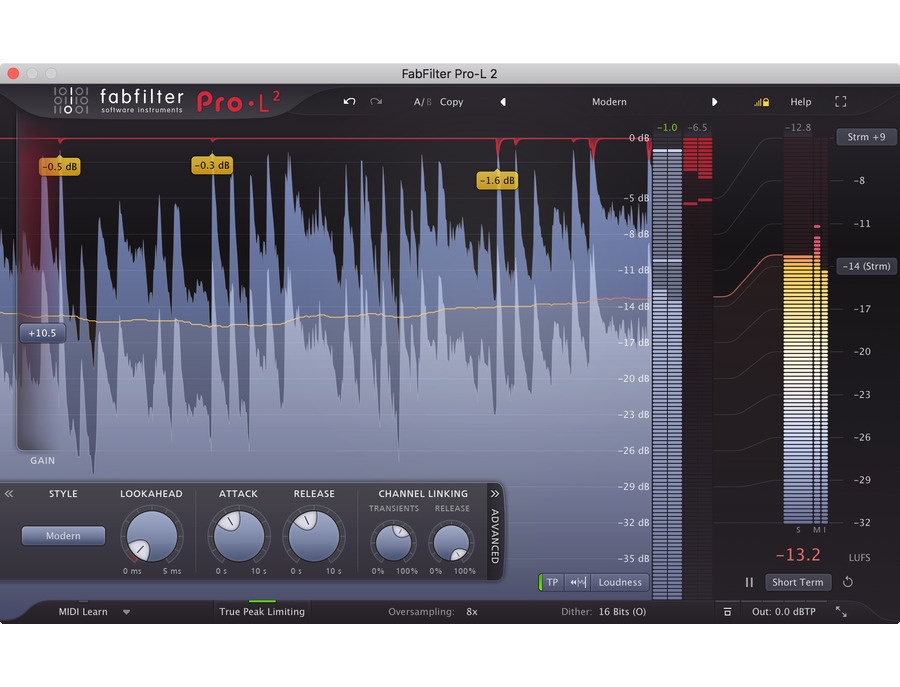Click the Copy button

click(x=451, y=102)
